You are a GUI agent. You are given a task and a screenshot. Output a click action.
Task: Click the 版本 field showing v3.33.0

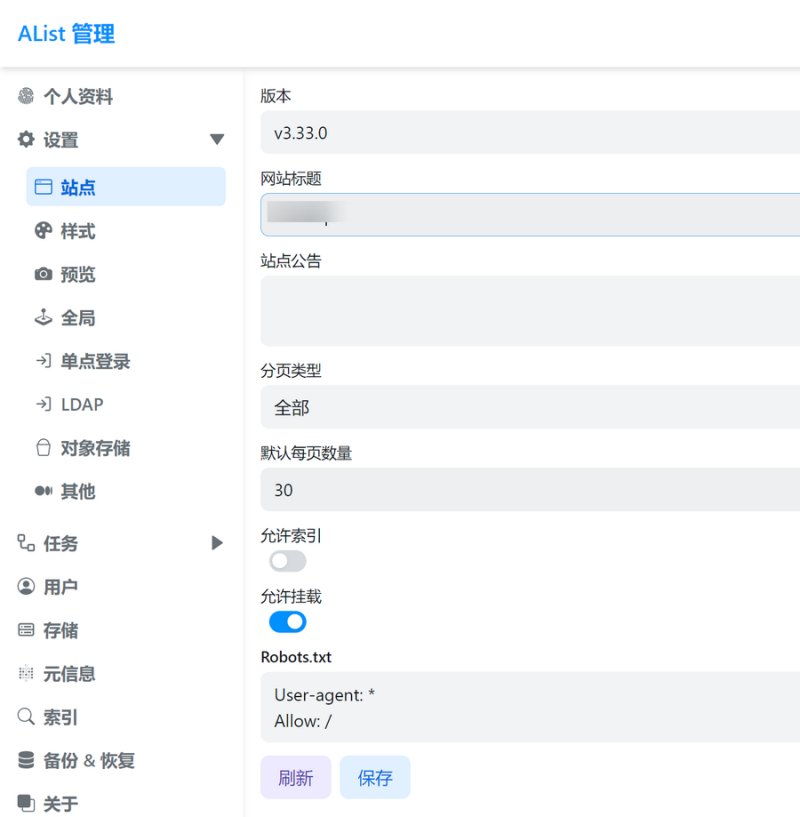pyautogui.click(x=530, y=132)
